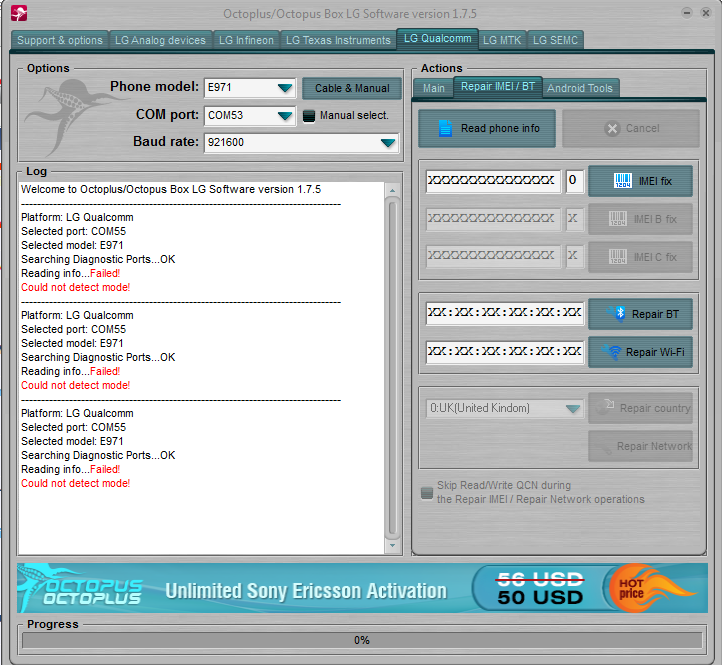
Task: Click the Cable & Manual button
Action: [x=352, y=88]
